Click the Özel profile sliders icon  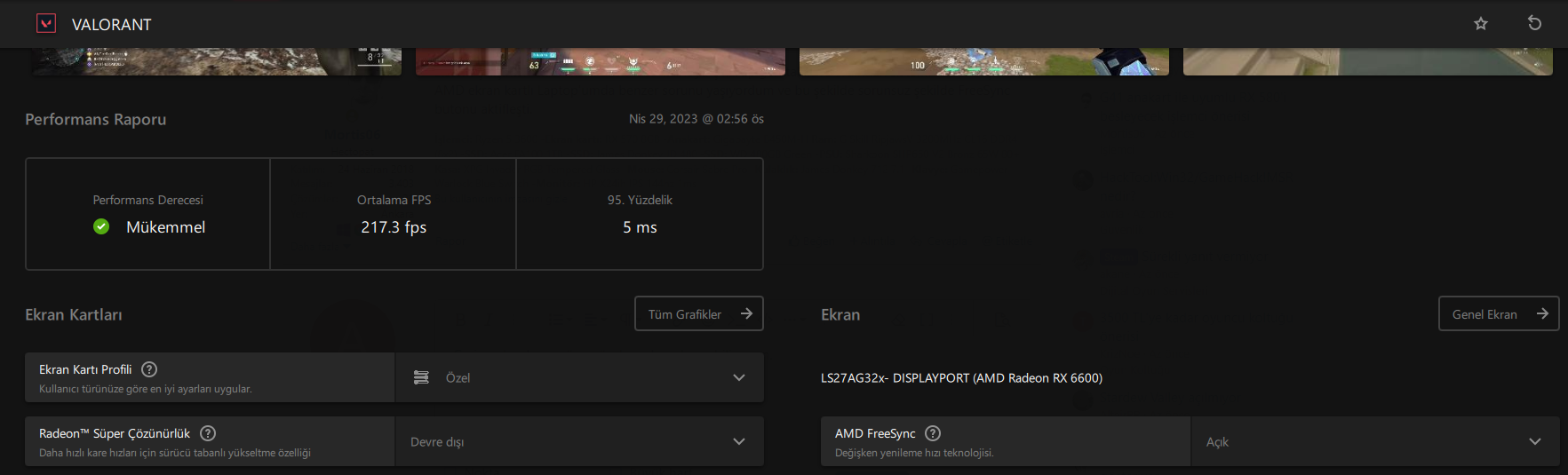[x=421, y=377]
